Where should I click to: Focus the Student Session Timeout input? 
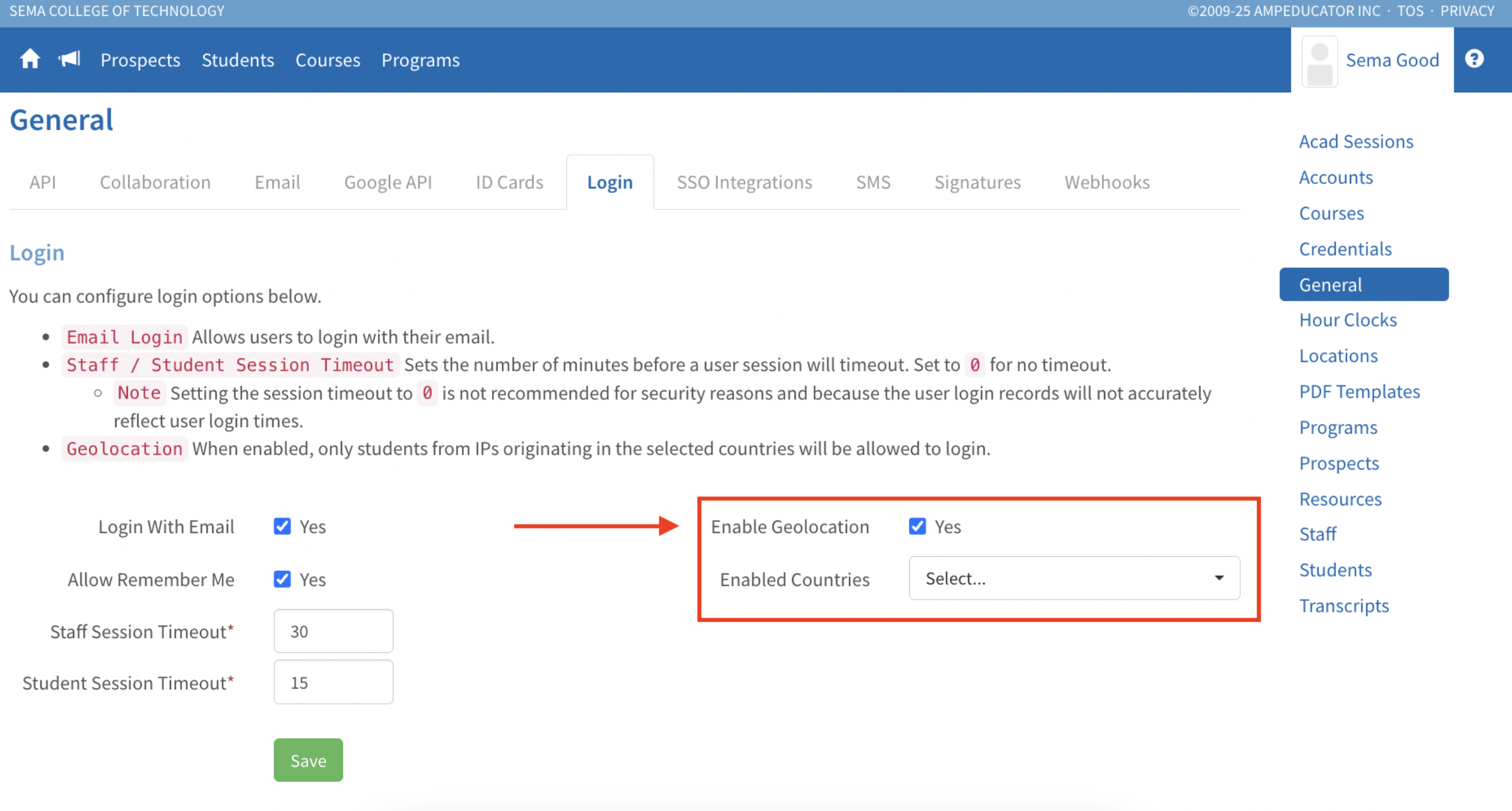pyautogui.click(x=333, y=682)
